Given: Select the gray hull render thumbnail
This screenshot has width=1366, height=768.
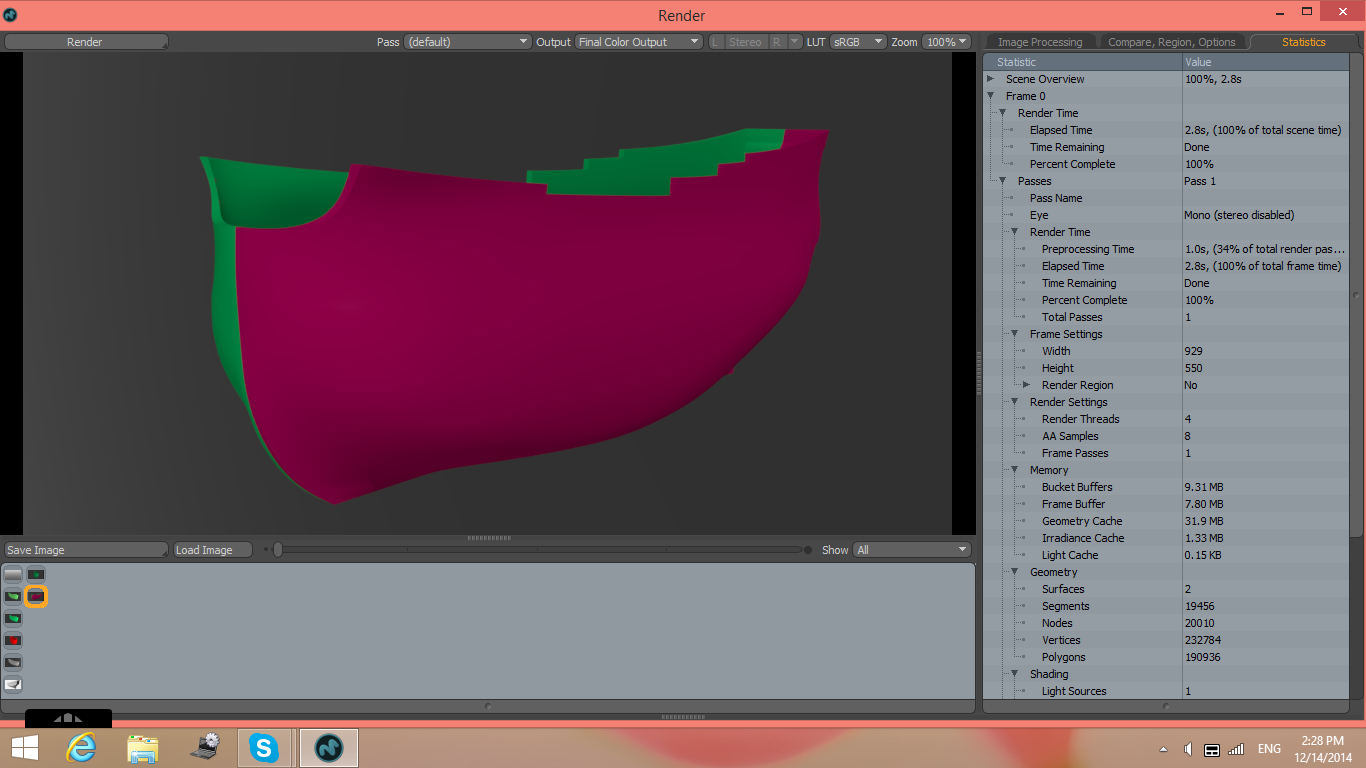Looking at the screenshot, I should click(13, 663).
